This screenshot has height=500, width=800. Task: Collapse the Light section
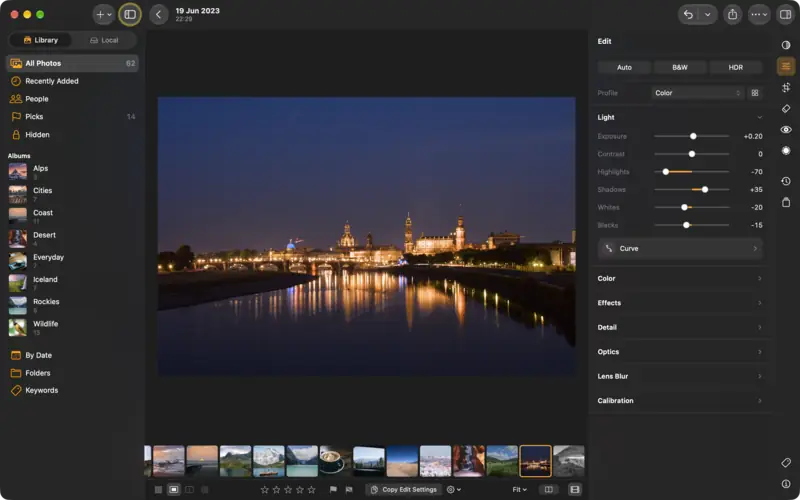point(760,117)
